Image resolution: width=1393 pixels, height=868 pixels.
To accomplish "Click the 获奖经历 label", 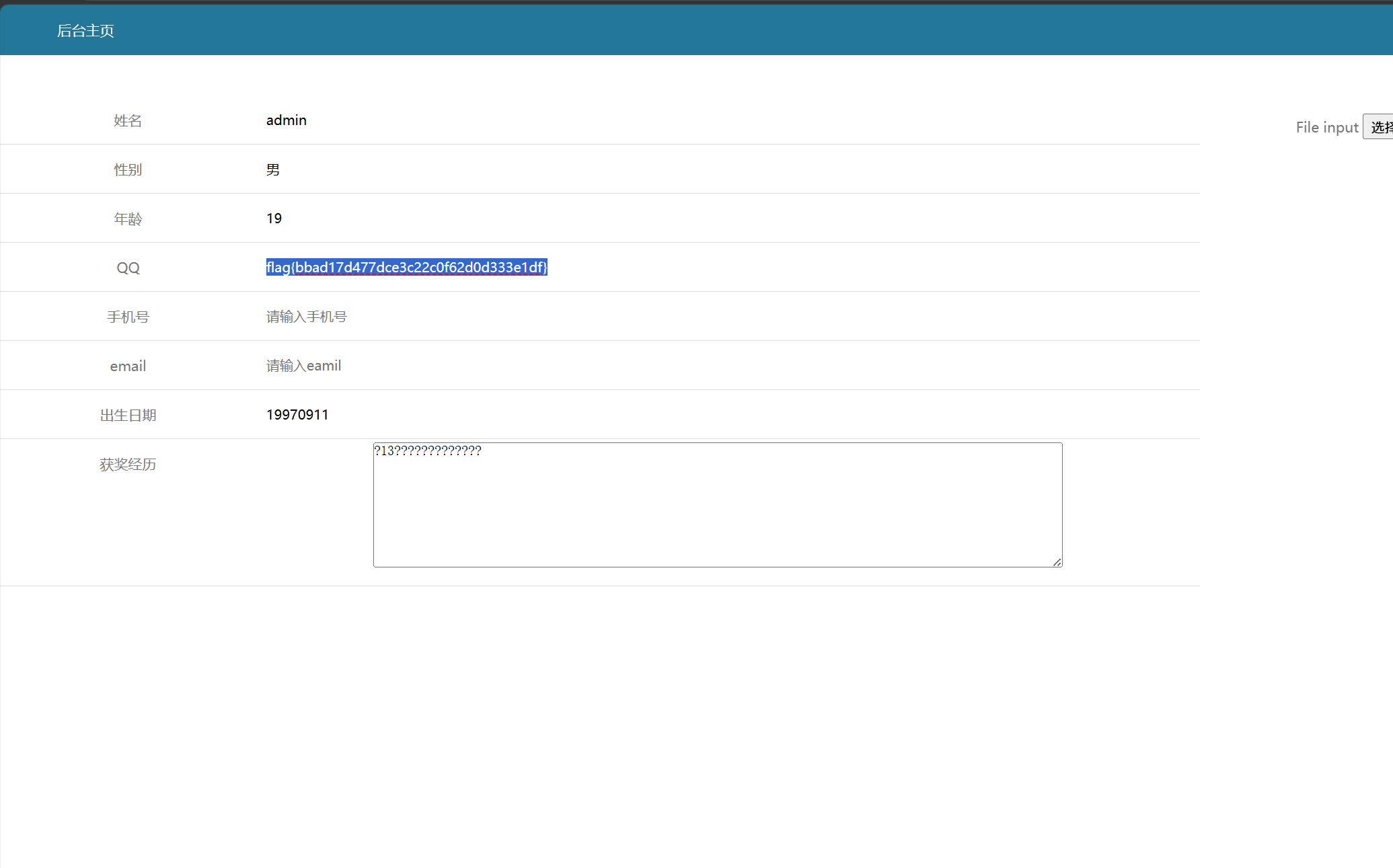I will point(128,465).
